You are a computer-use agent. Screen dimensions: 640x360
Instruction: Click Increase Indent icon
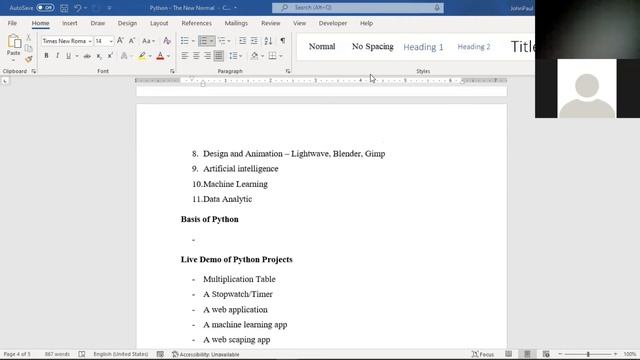point(254,41)
